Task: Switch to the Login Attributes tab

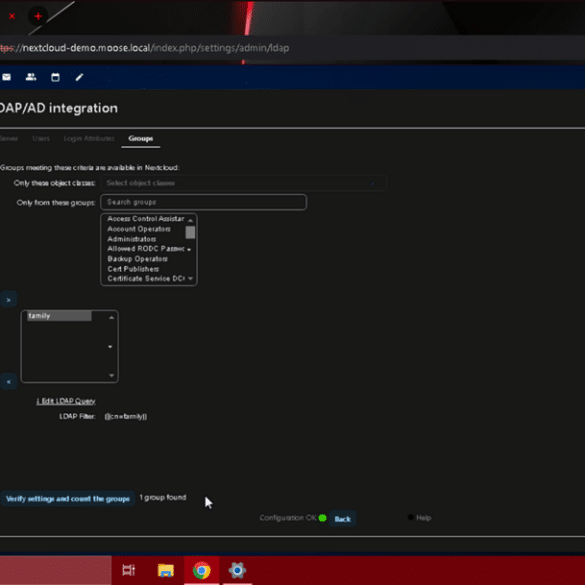Action: 89,138
